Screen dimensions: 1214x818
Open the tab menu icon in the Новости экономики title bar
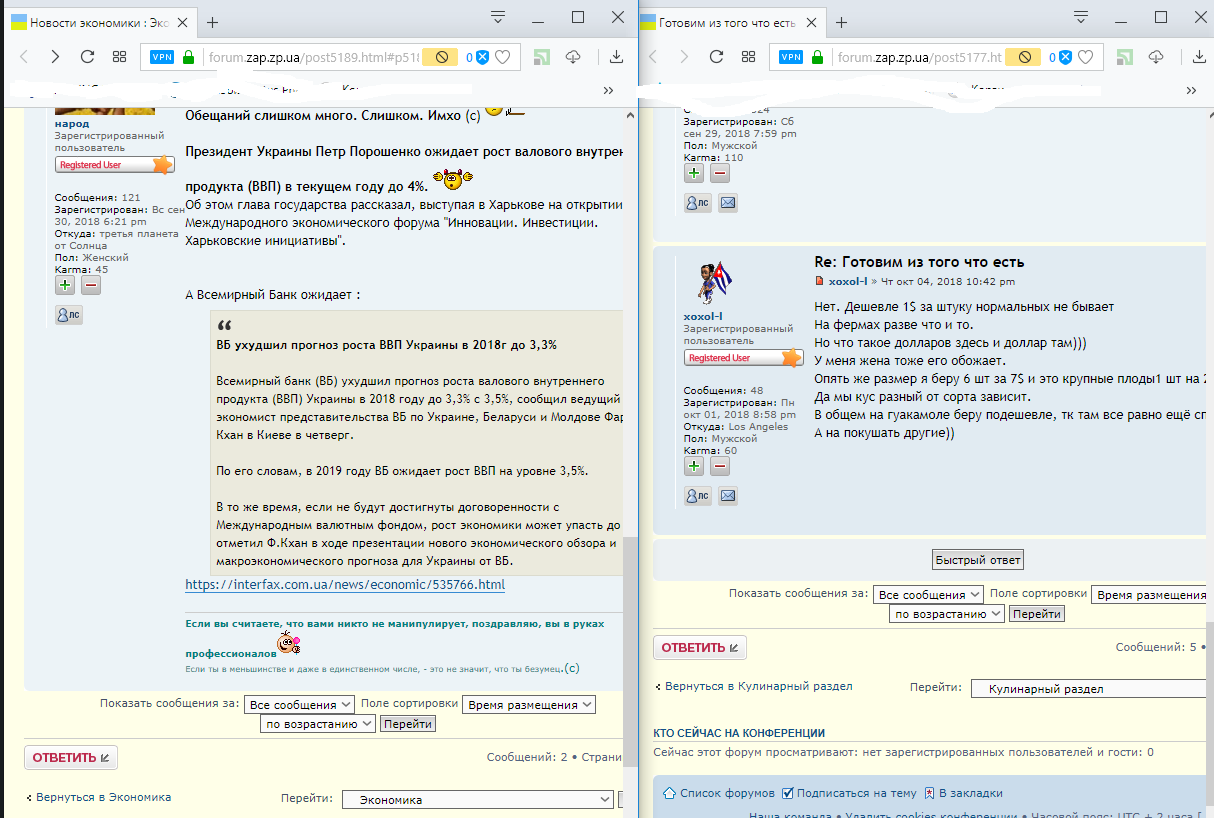point(499,17)
